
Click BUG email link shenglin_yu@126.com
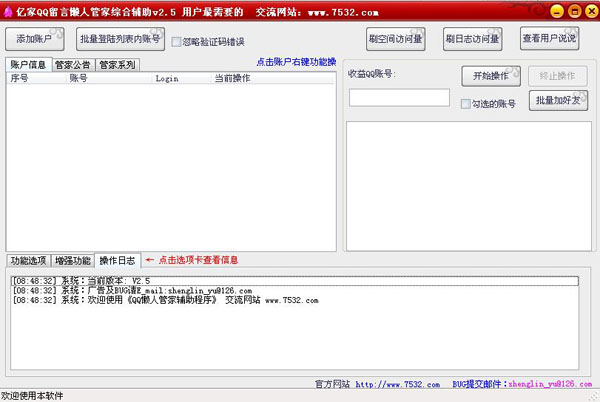550,384
